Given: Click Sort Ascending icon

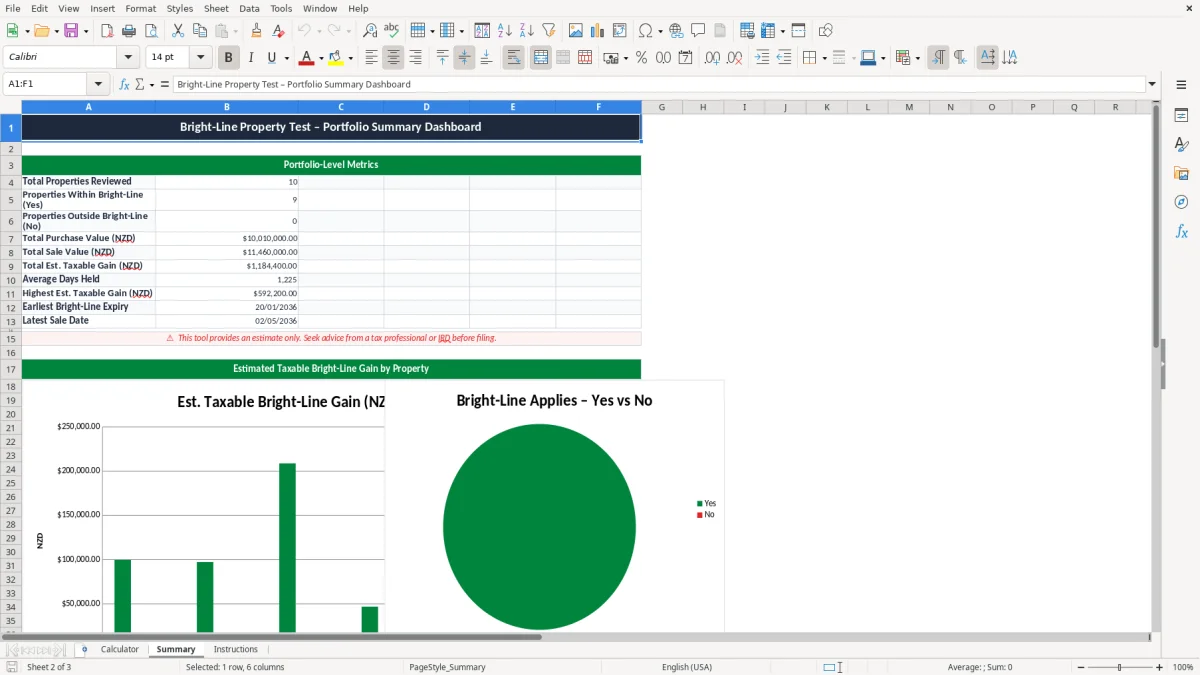Looking at the screenshot, I should [x=504, y=31].
